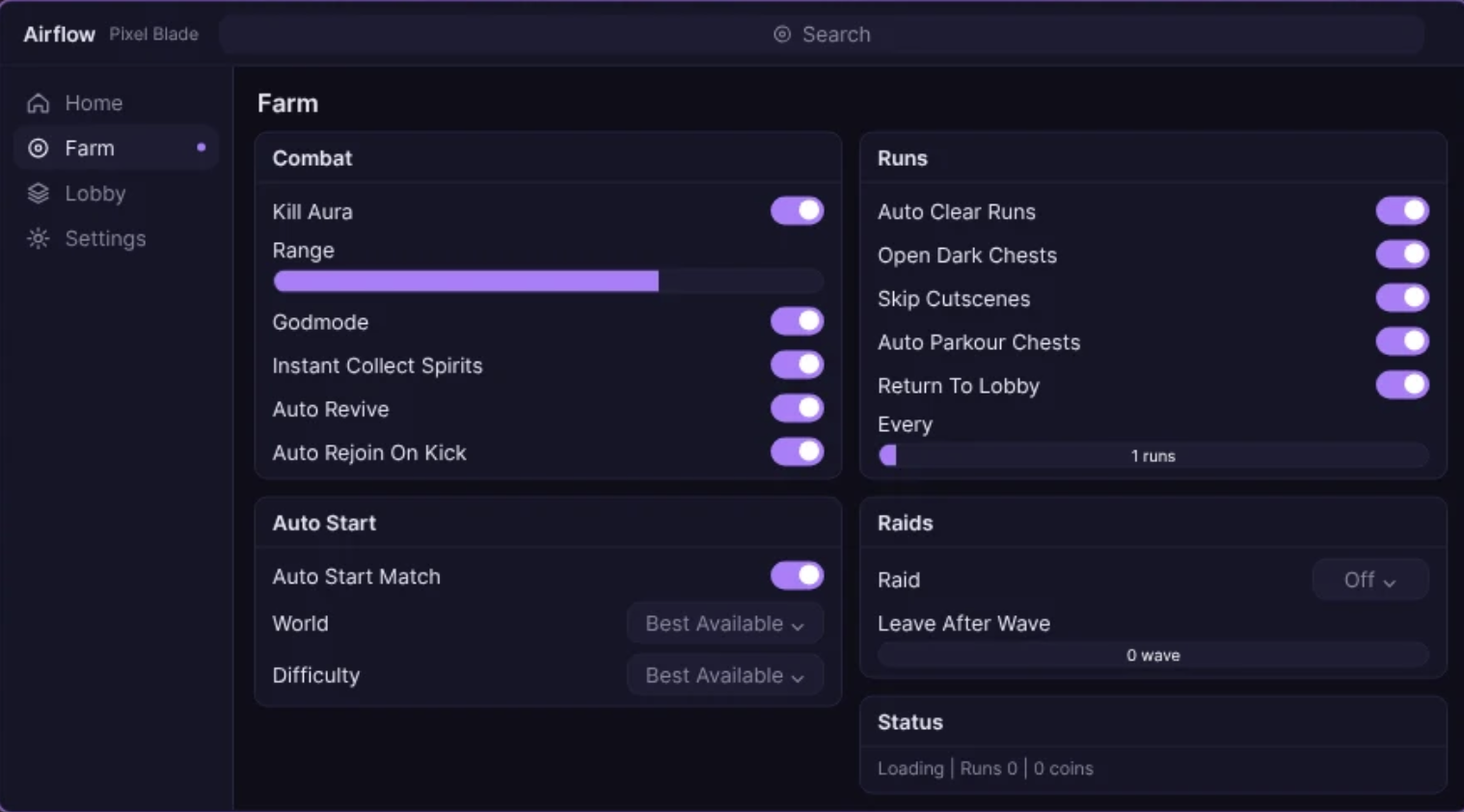Screen dimensions: 1464x812
Task: Click the Search input field
Action: coord(822,35)
